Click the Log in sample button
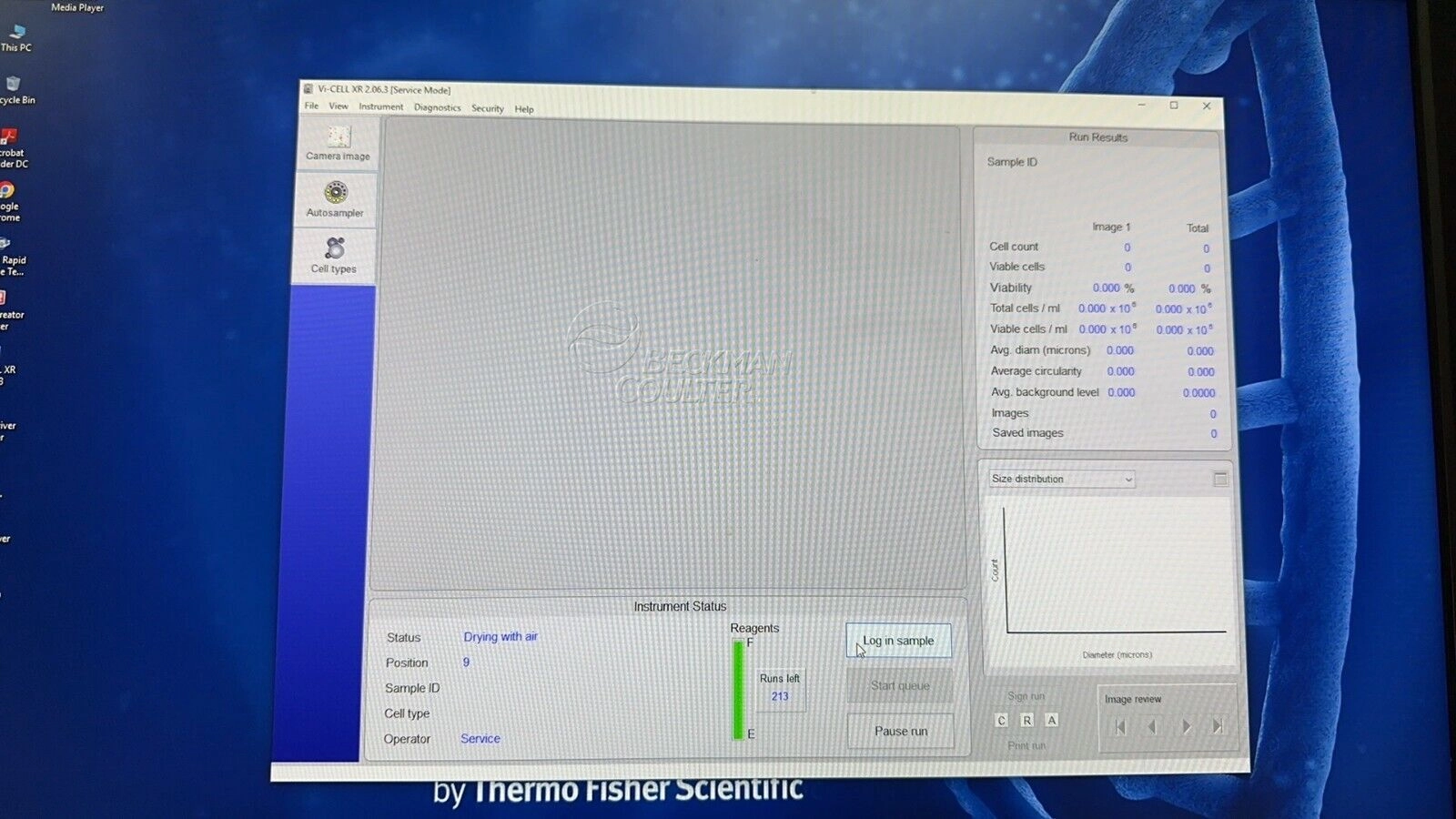Viewport: 1456px width, 819px height. [x=898, y=641]
